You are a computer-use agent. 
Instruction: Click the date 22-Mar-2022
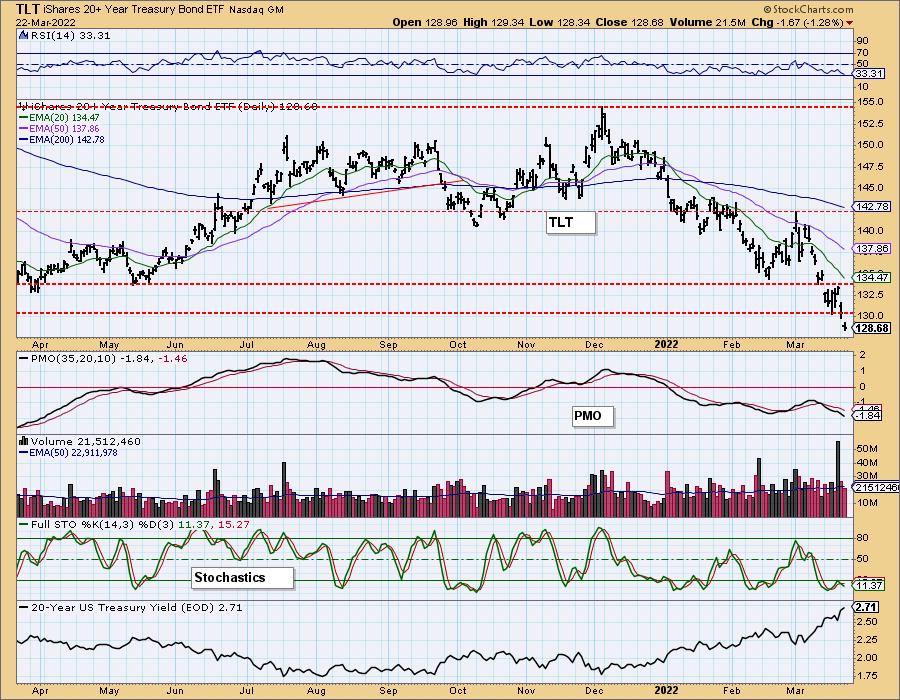(x=45, y=22)
